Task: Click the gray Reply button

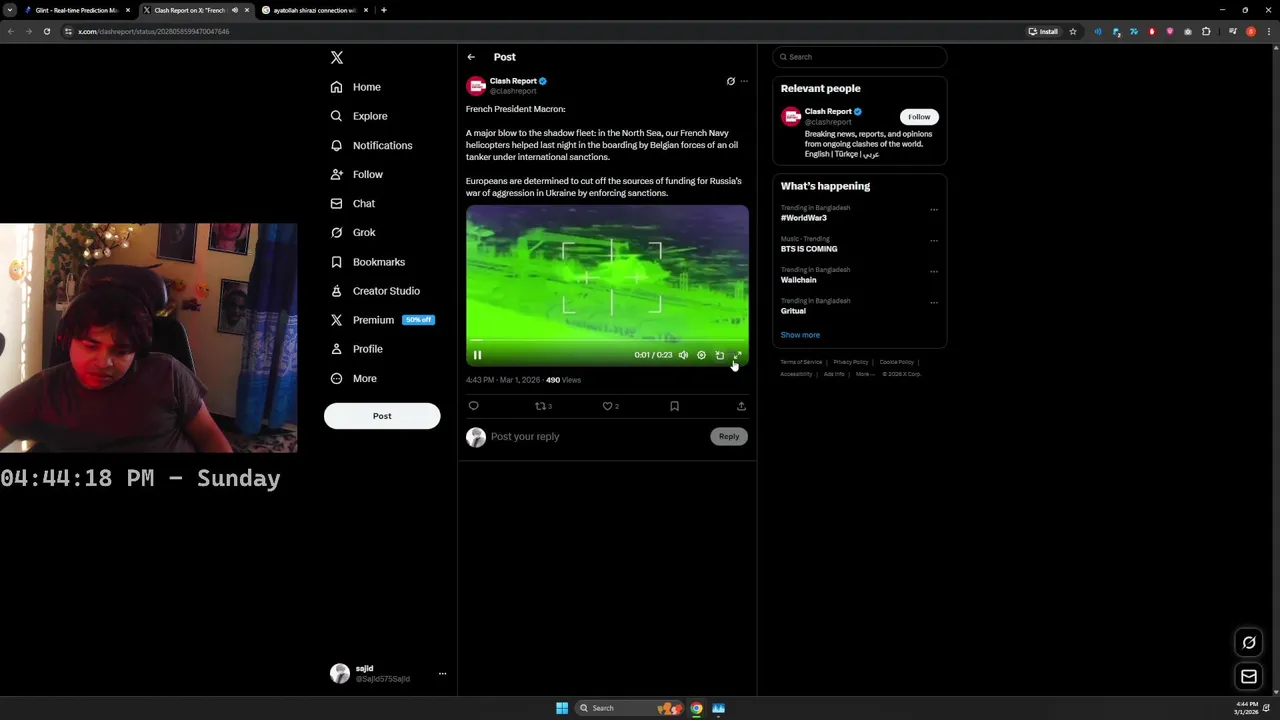Action: point(729,436)
